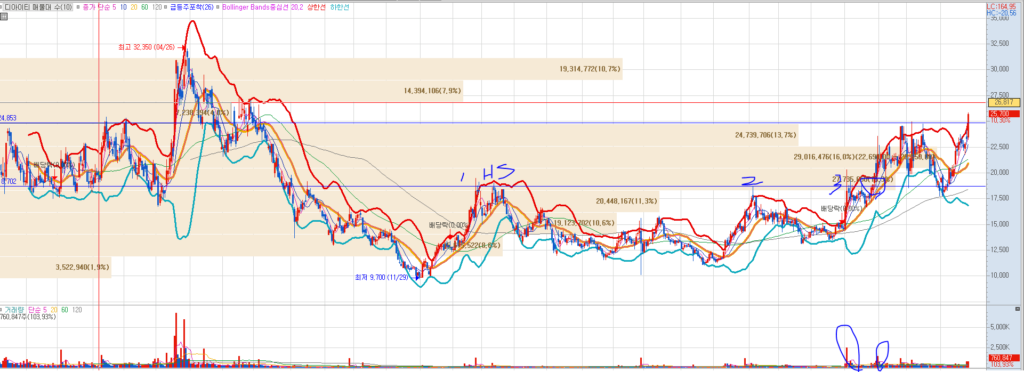
Task: Click the 최고 32,350 (04/26) high label
Action: 147,47
